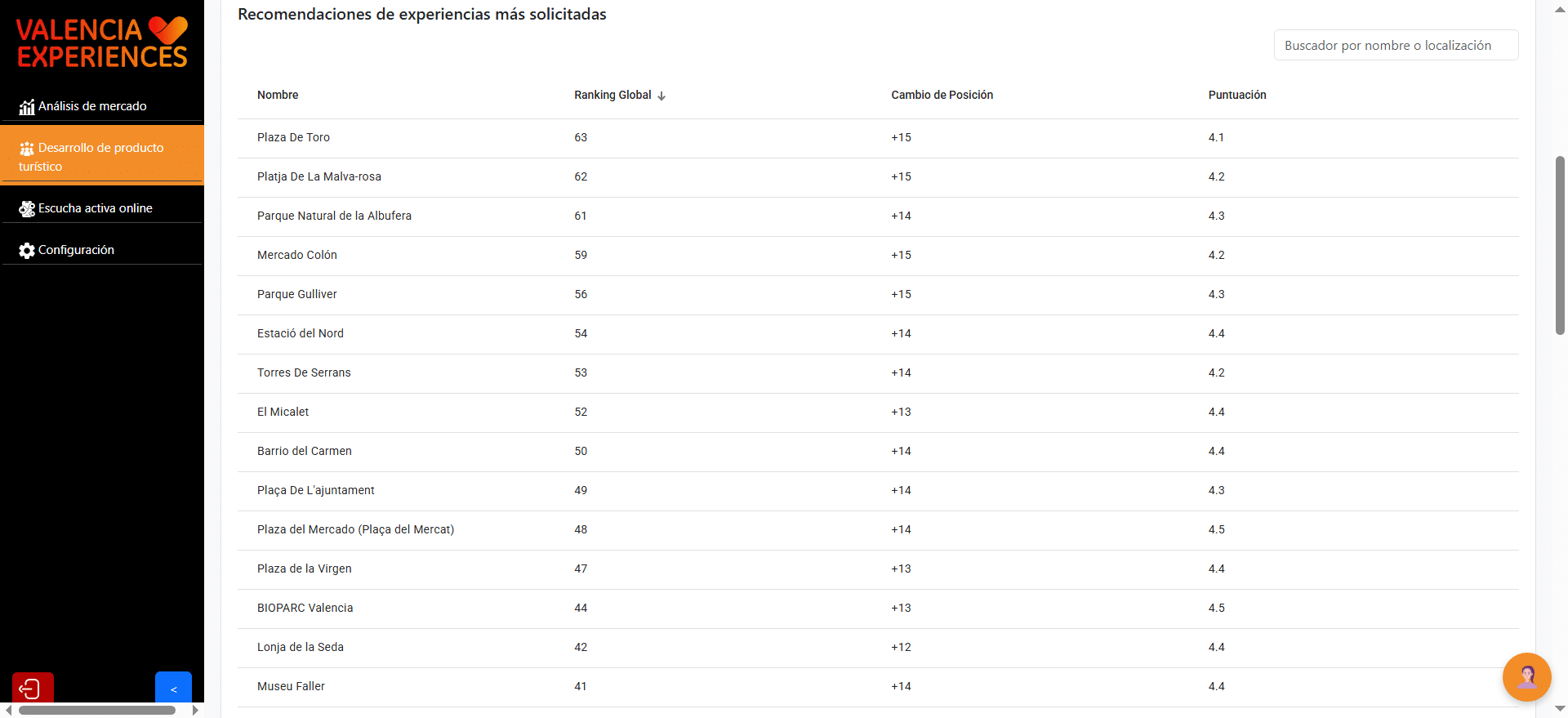
Task: Click the sidebar horizontal scrollbar thumb
Action: (x=96, y=711)
